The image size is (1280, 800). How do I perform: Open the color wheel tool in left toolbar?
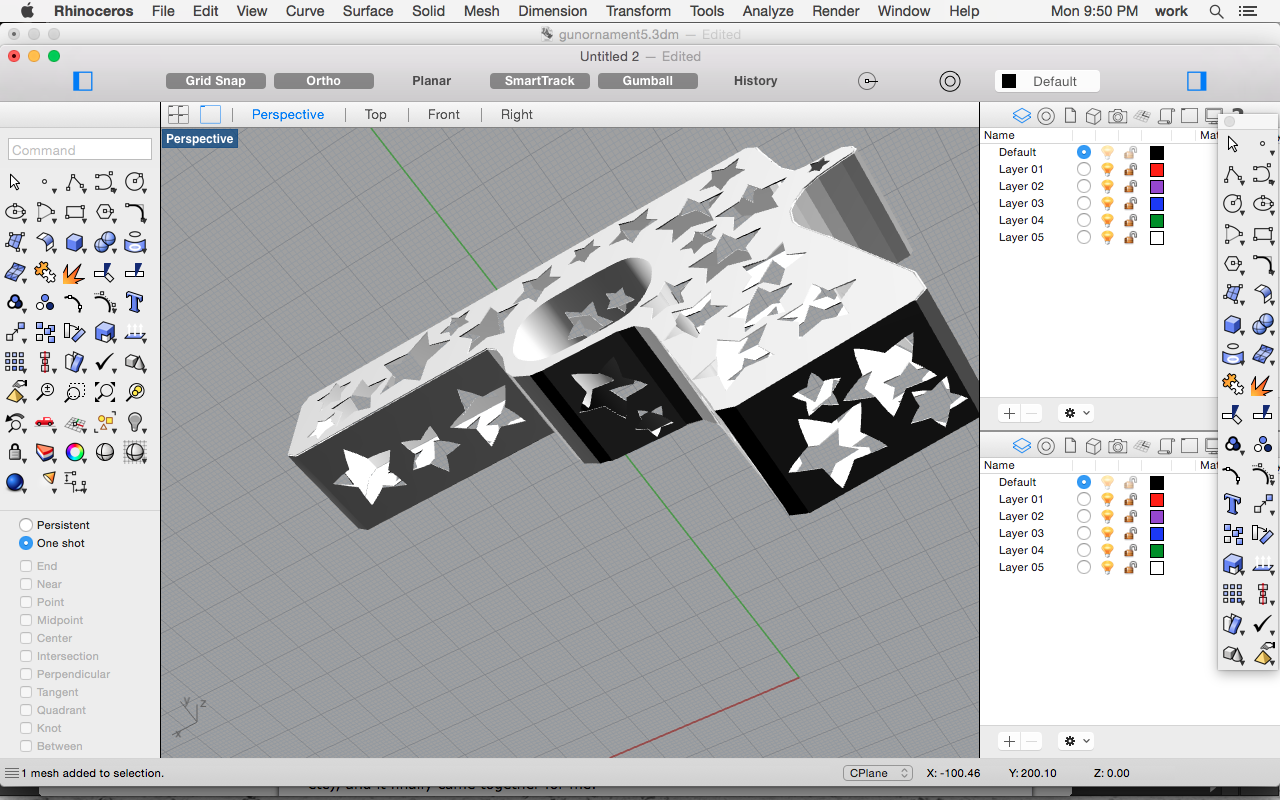click(x=75, y=452)
